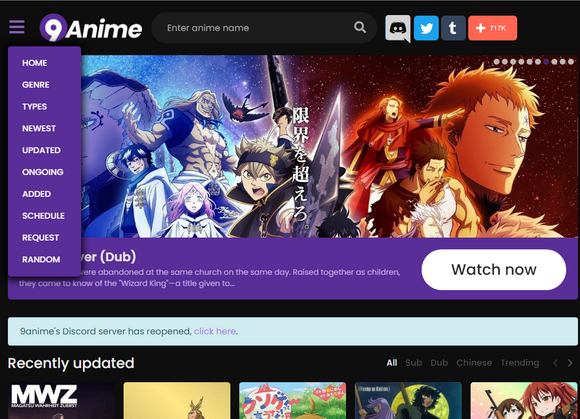Open the gold-background anime thumbnail
This screenshot has height=419, width=580.
tap(177, 401)
